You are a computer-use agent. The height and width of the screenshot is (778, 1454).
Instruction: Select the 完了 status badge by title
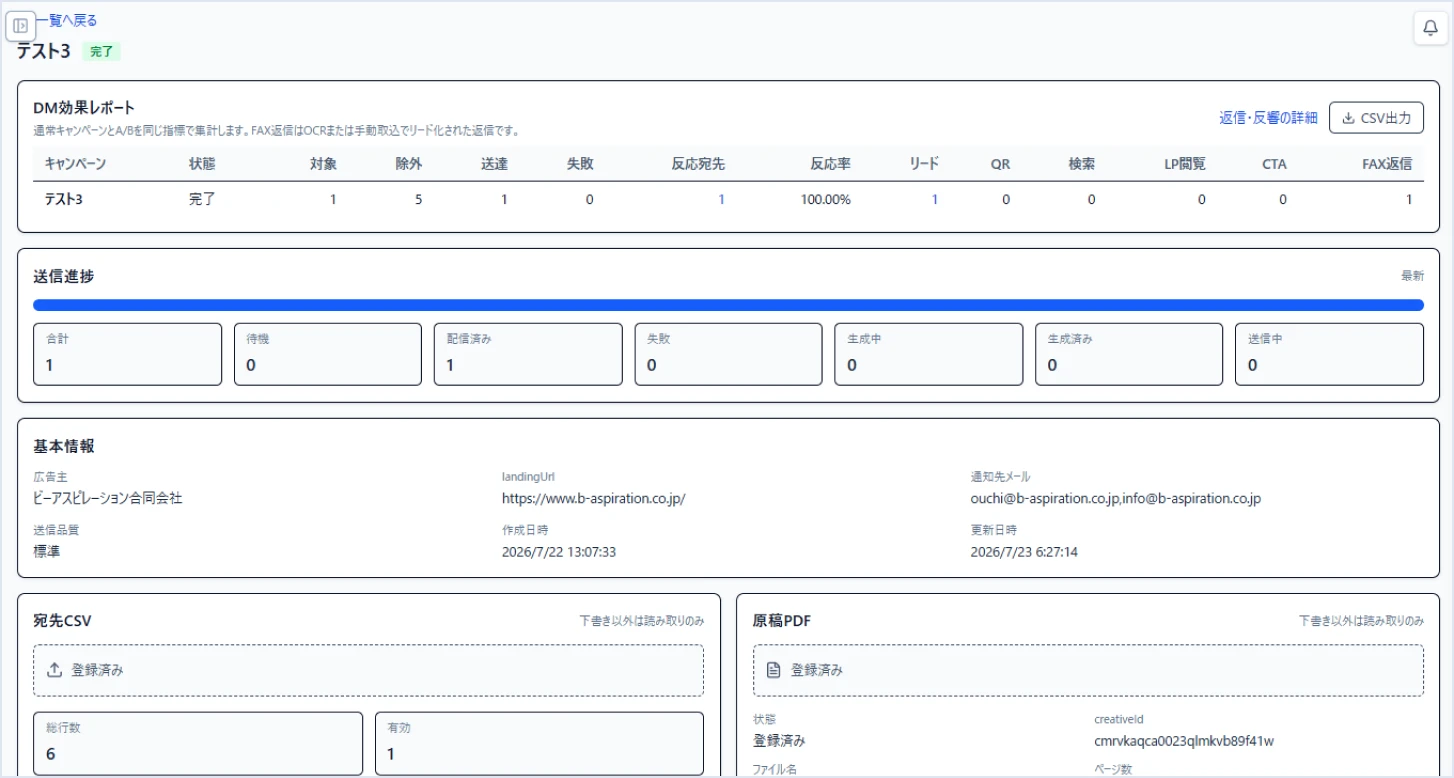102,51
